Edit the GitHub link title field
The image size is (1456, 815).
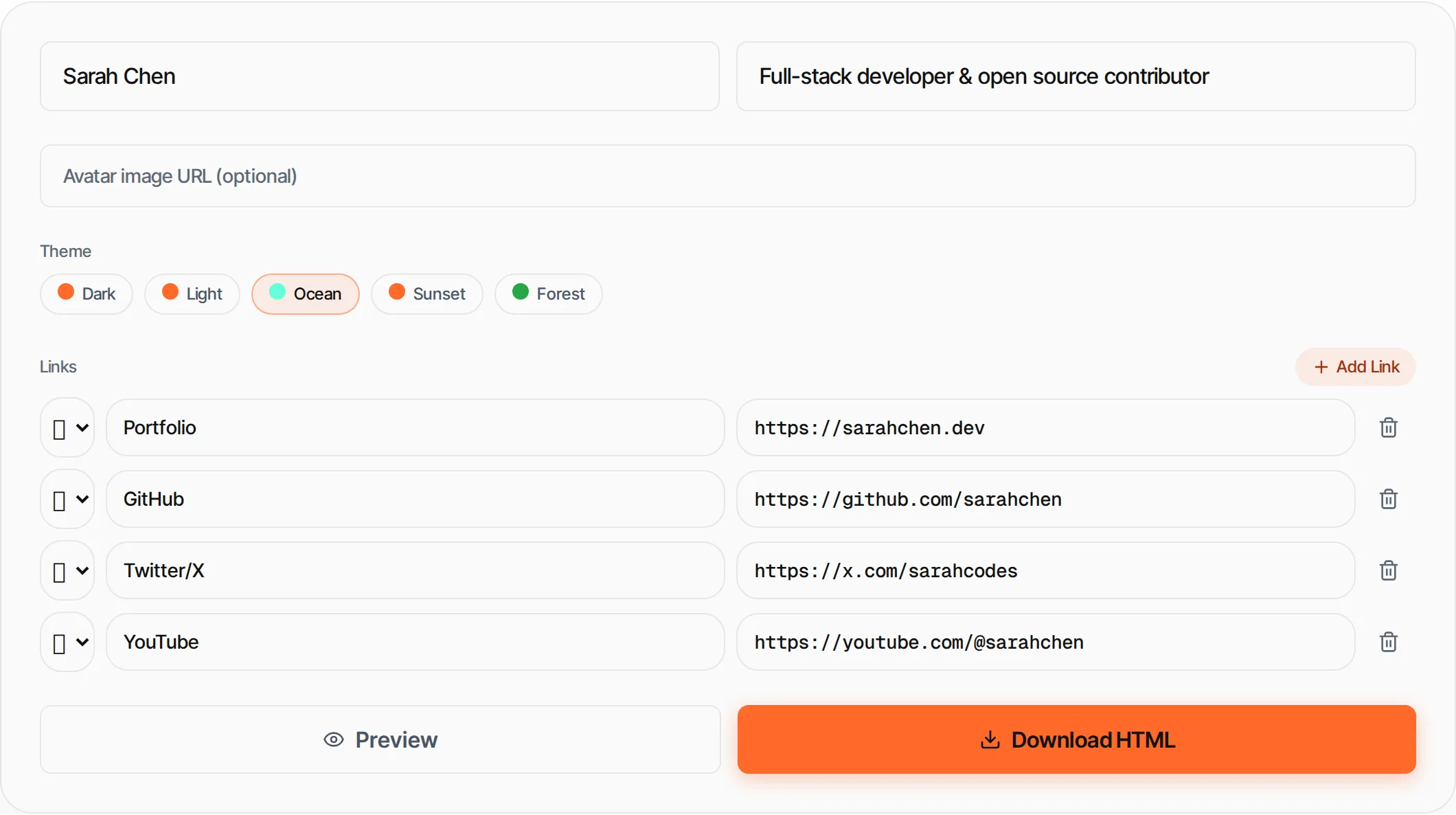[x=416, y=499]
